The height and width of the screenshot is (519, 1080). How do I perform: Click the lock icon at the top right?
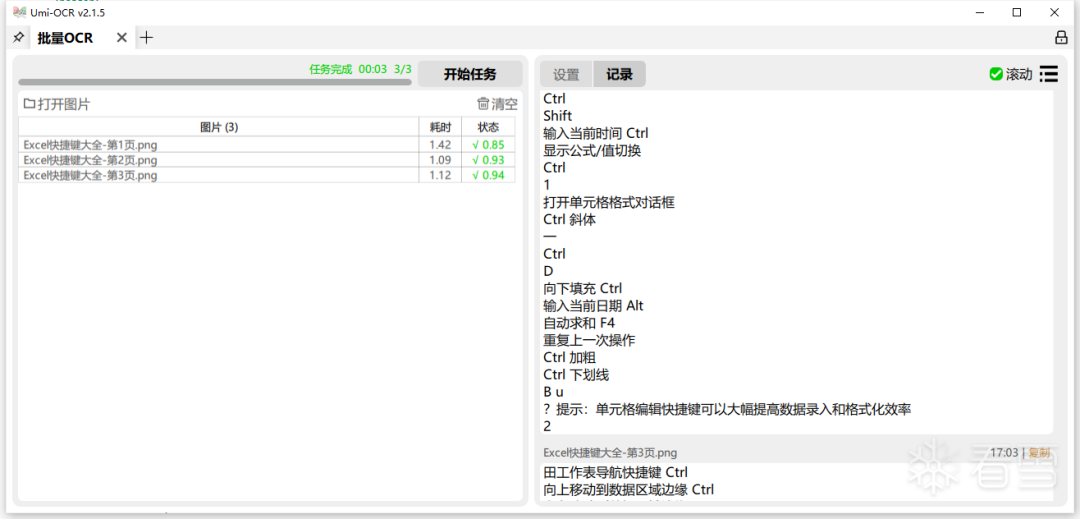tap(1061, 37)
